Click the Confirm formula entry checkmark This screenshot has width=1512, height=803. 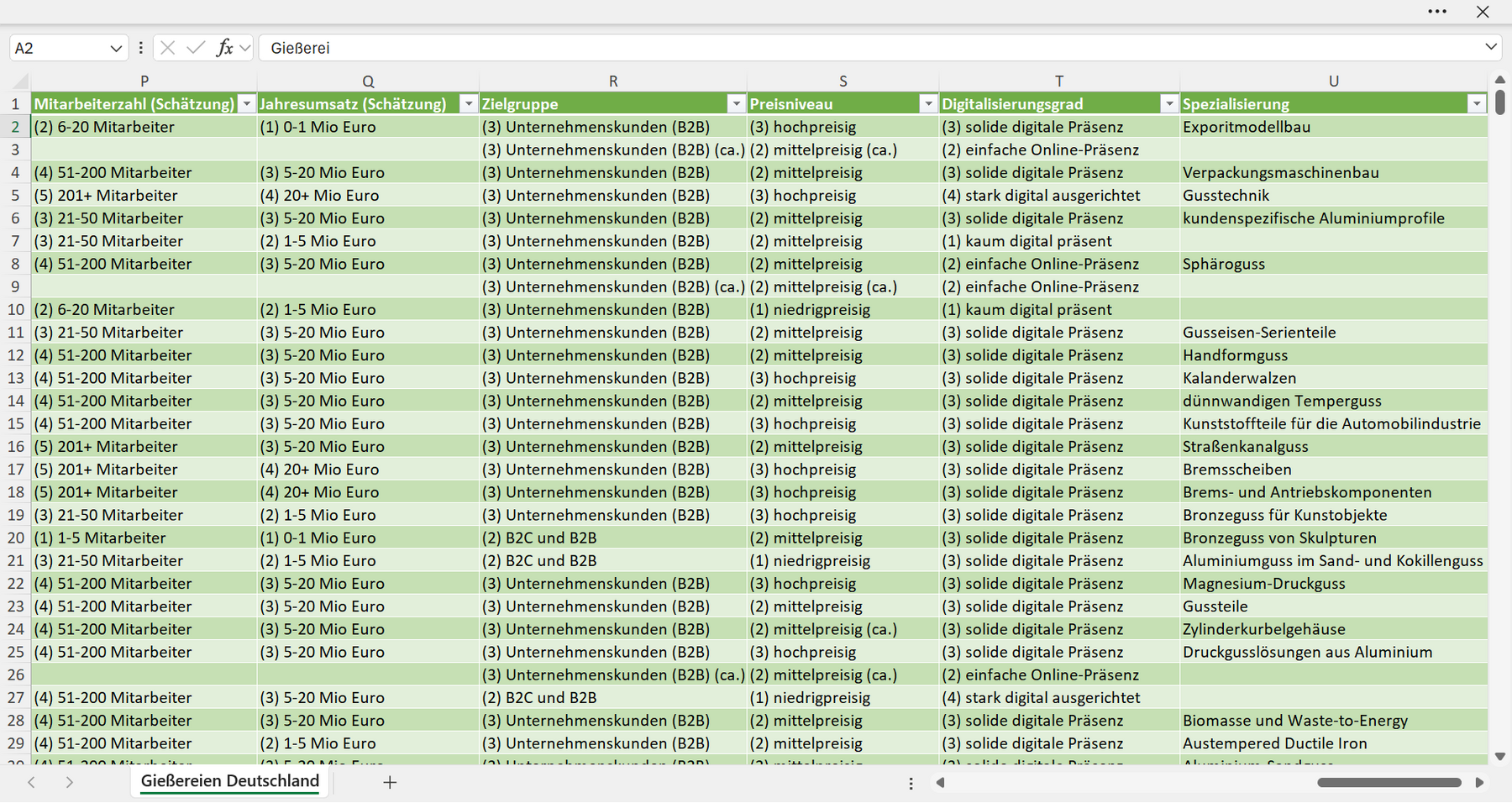point(196,48)
